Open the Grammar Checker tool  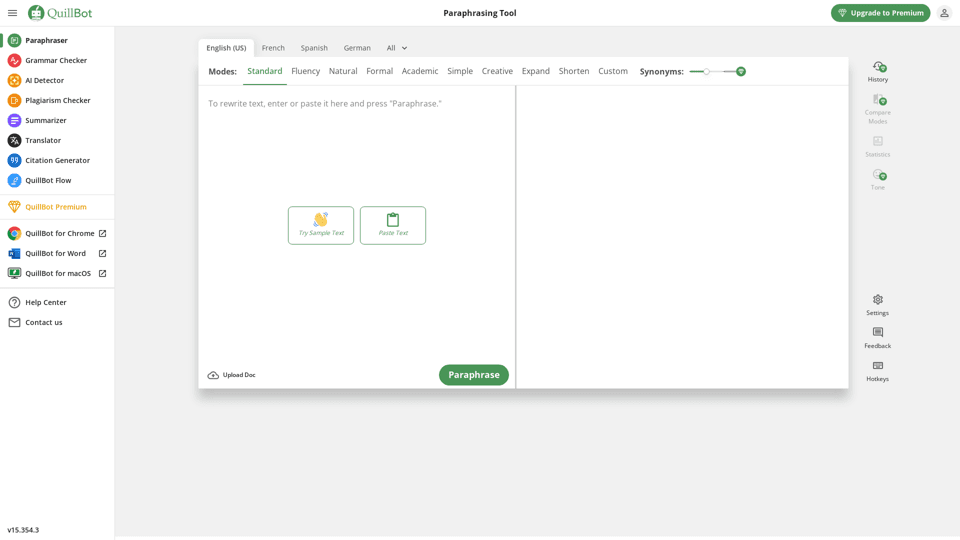click(x=57, y=61)
